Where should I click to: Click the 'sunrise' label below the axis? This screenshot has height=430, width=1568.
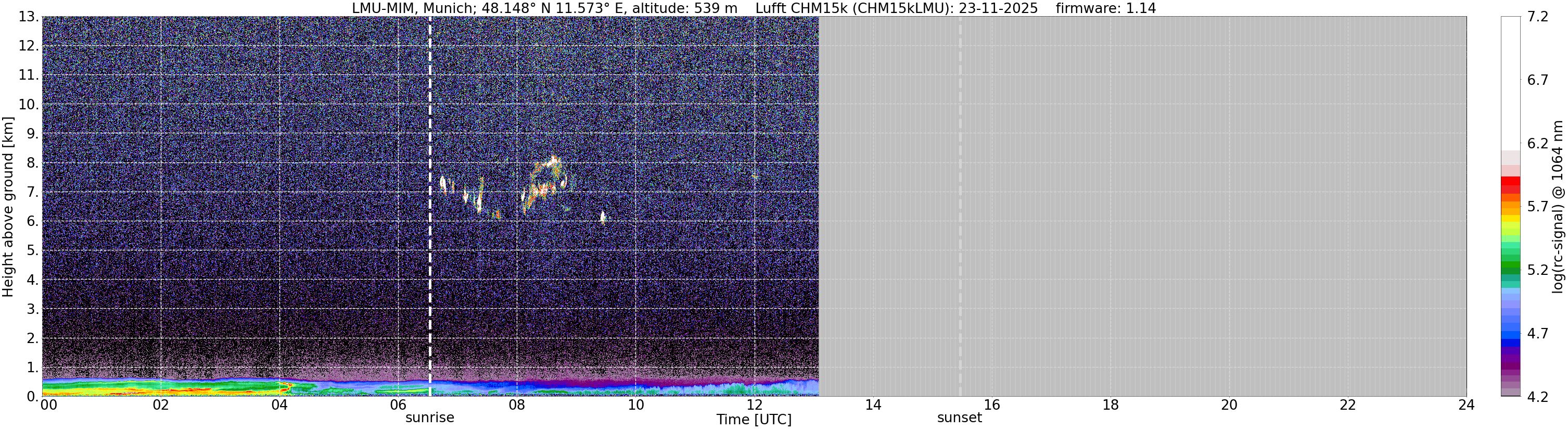pyautogui.click(x=430, y=418)
